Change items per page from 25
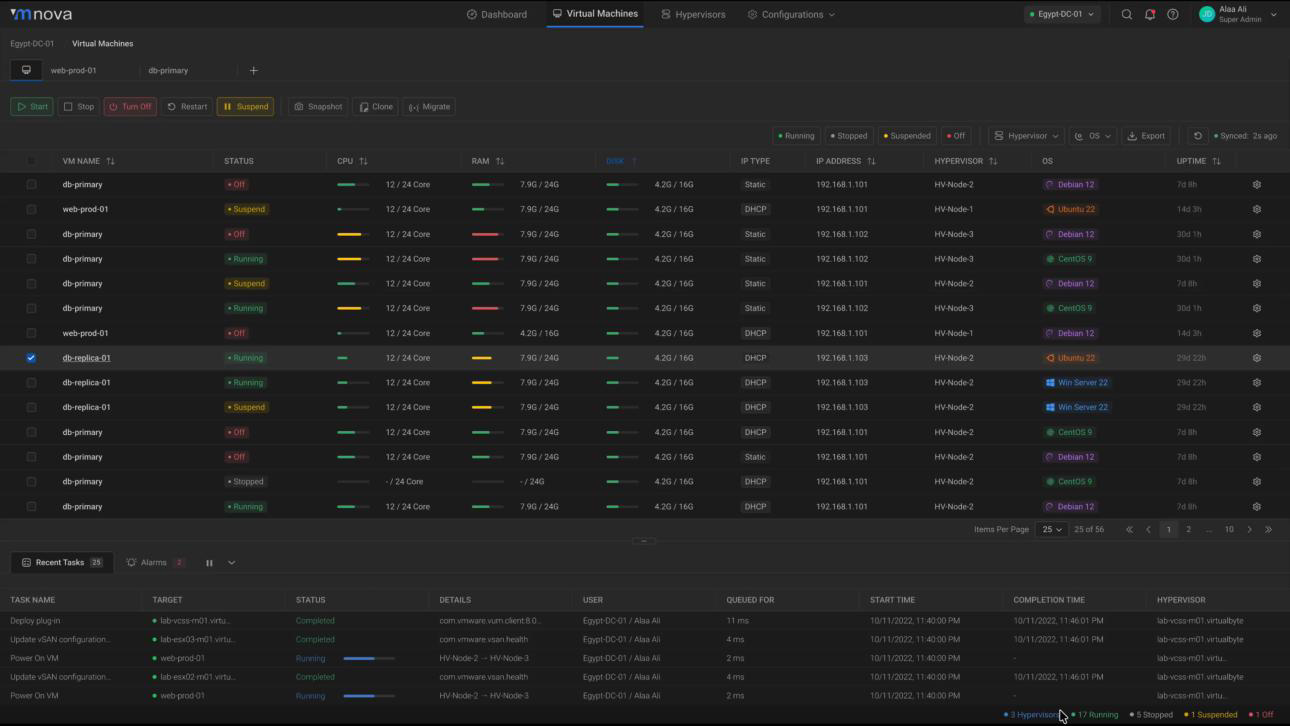Screen dimensions: 1290x726 (x=1051, y=529)
